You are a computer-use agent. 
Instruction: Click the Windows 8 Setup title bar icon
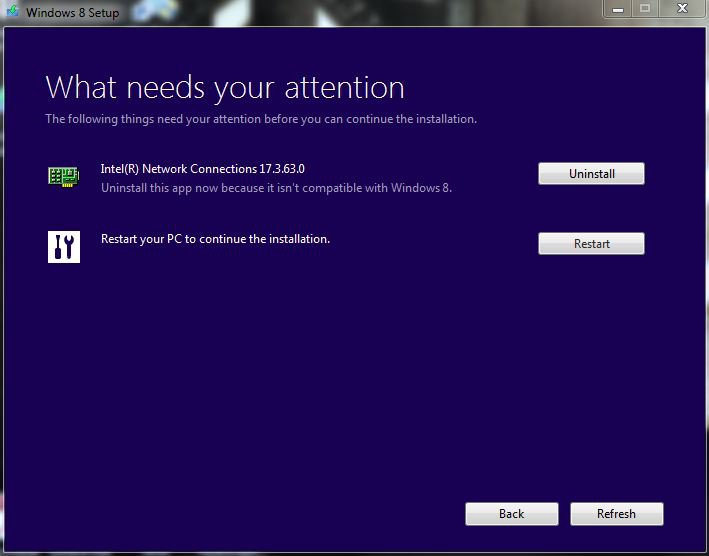pyautogui.click(x=13, y=11)
